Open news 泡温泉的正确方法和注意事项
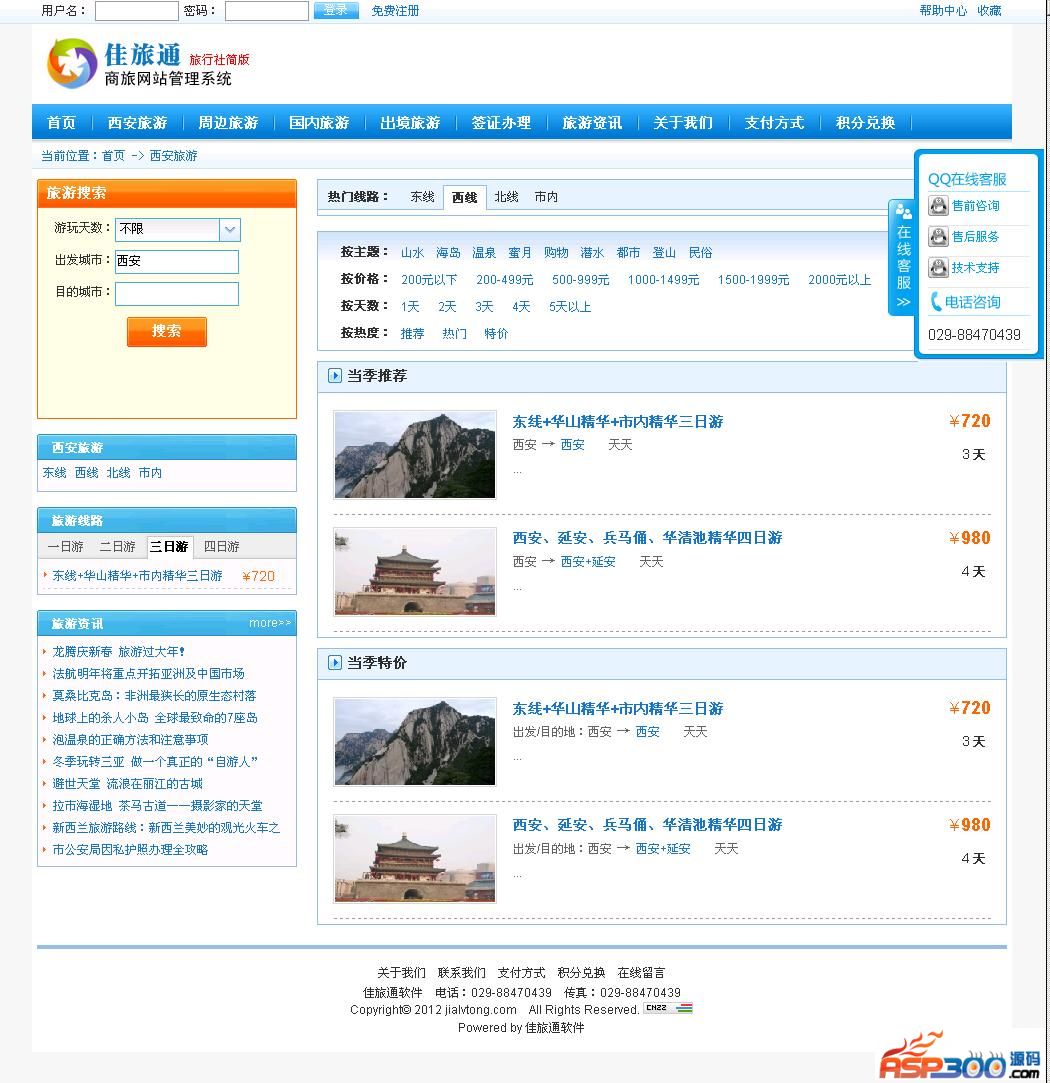The height and width of the screenshot is (1083, 1050). [x=130, y=740]
